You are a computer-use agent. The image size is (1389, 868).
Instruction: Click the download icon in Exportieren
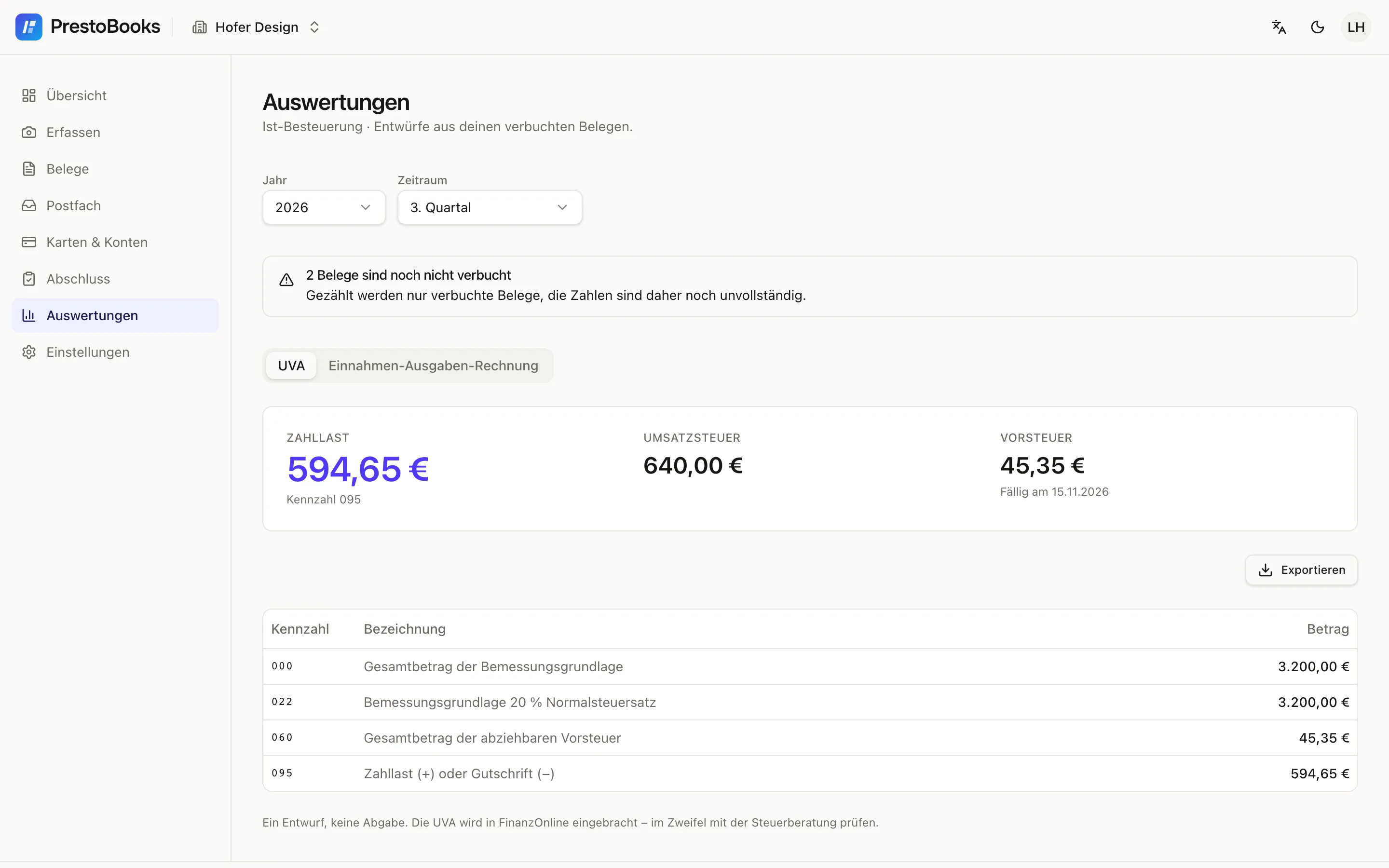(x=1266, y=570)
